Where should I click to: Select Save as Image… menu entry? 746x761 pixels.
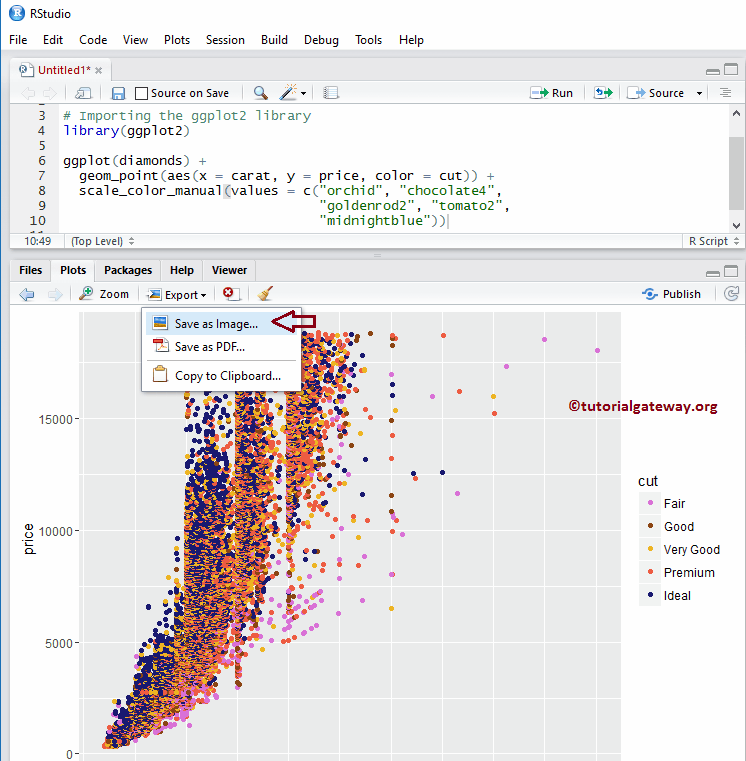(221, 323)
